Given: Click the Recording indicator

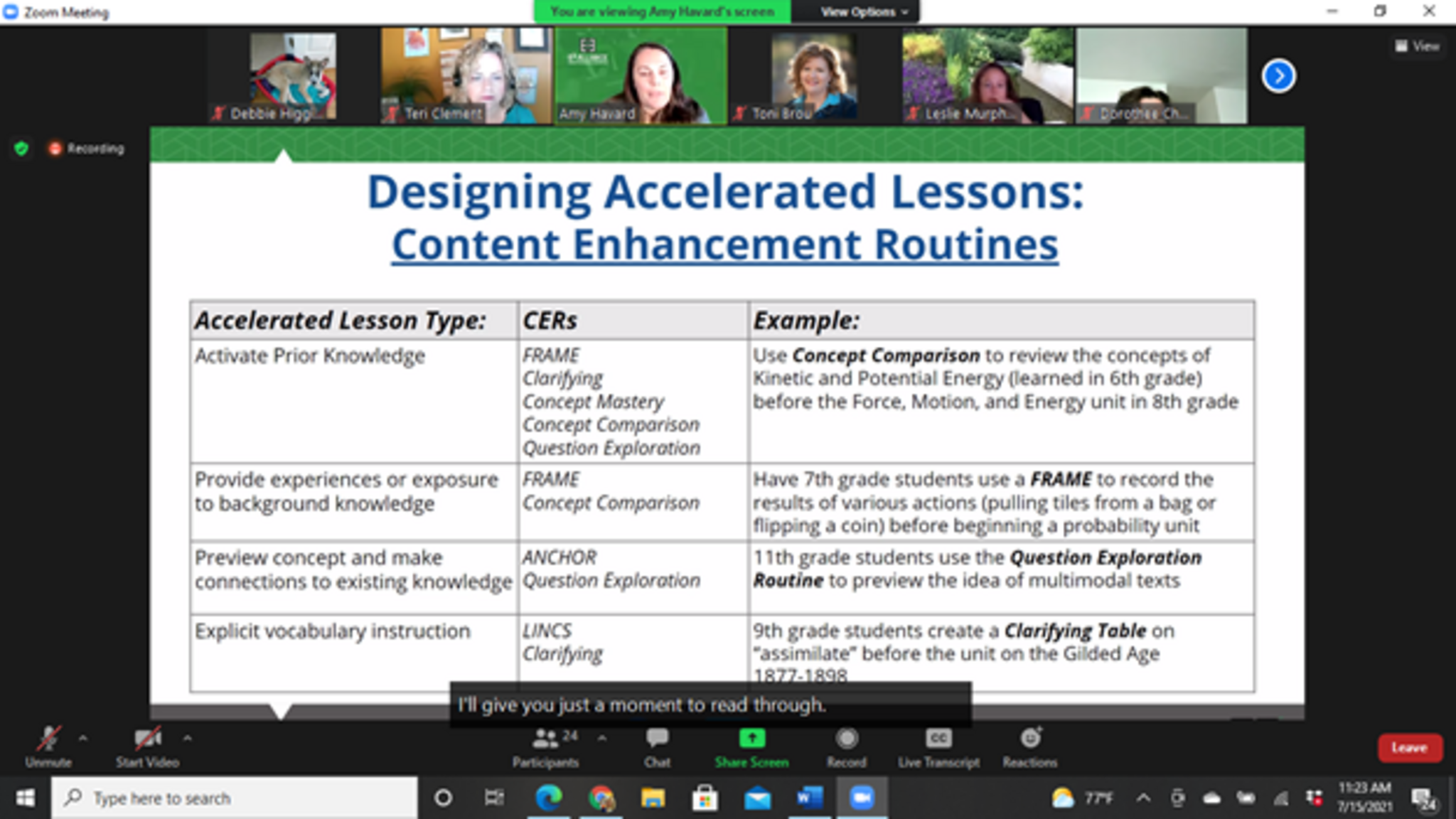Looking at the screenshot, I should tap(87, 149).
